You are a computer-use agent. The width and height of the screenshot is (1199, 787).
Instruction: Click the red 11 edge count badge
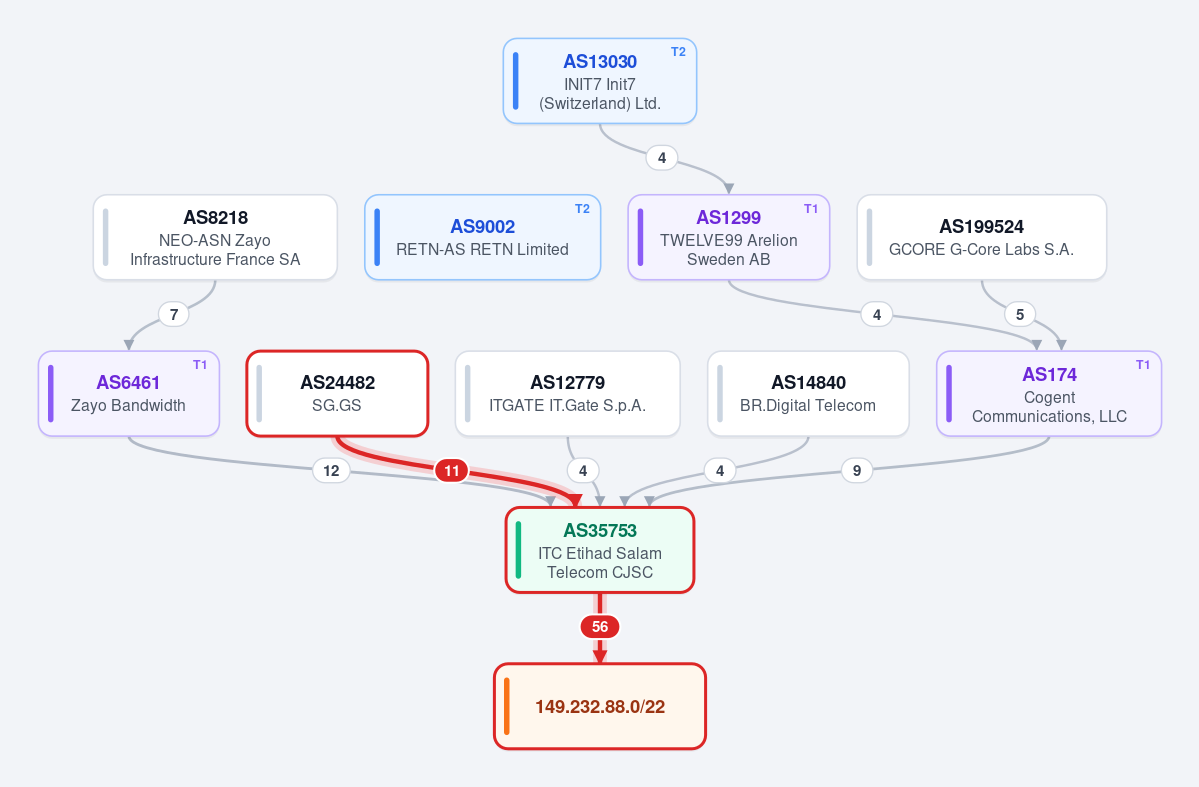click(x=452, y=470)
